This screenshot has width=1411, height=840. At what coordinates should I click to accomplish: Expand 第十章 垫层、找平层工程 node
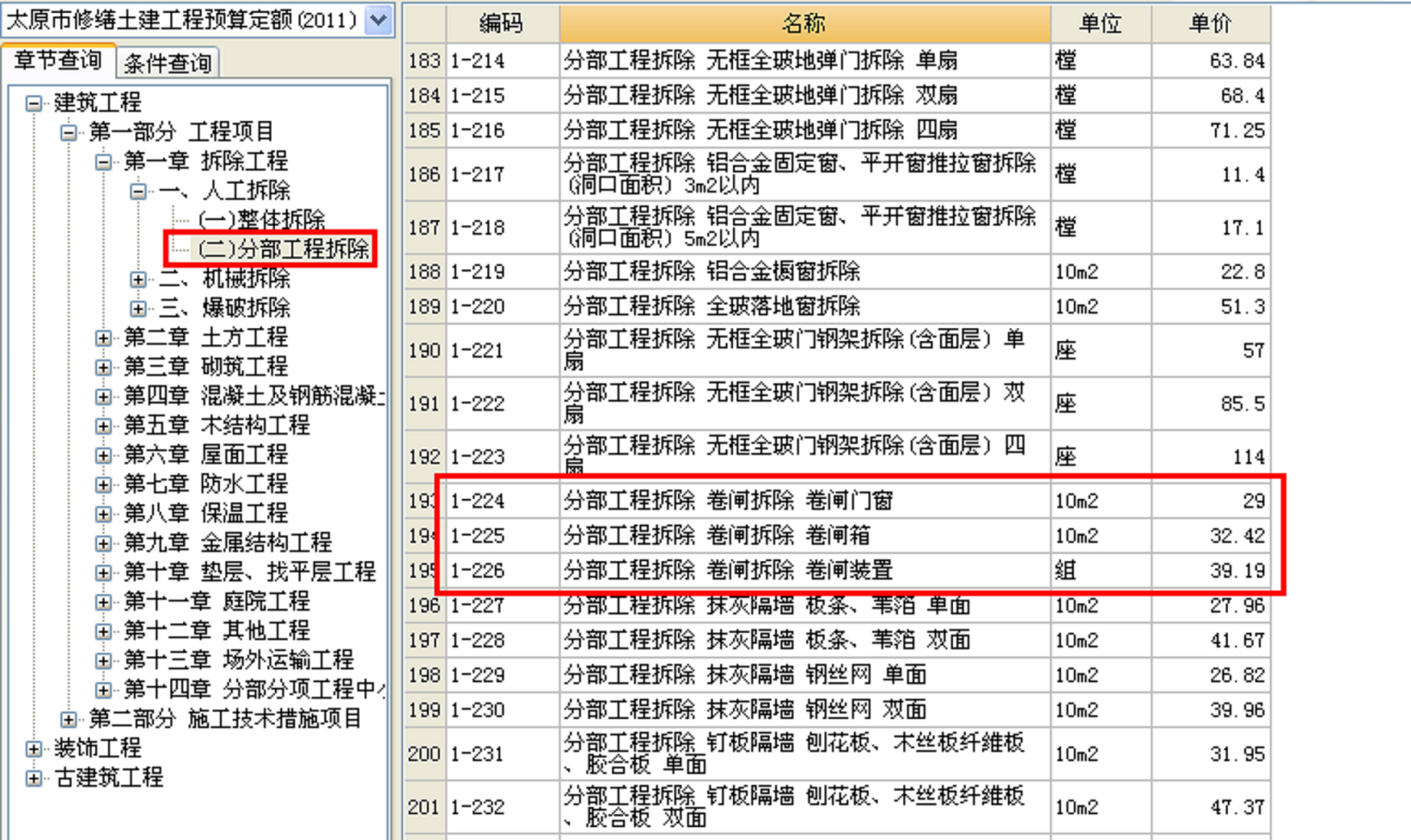[x=103, y=573]
